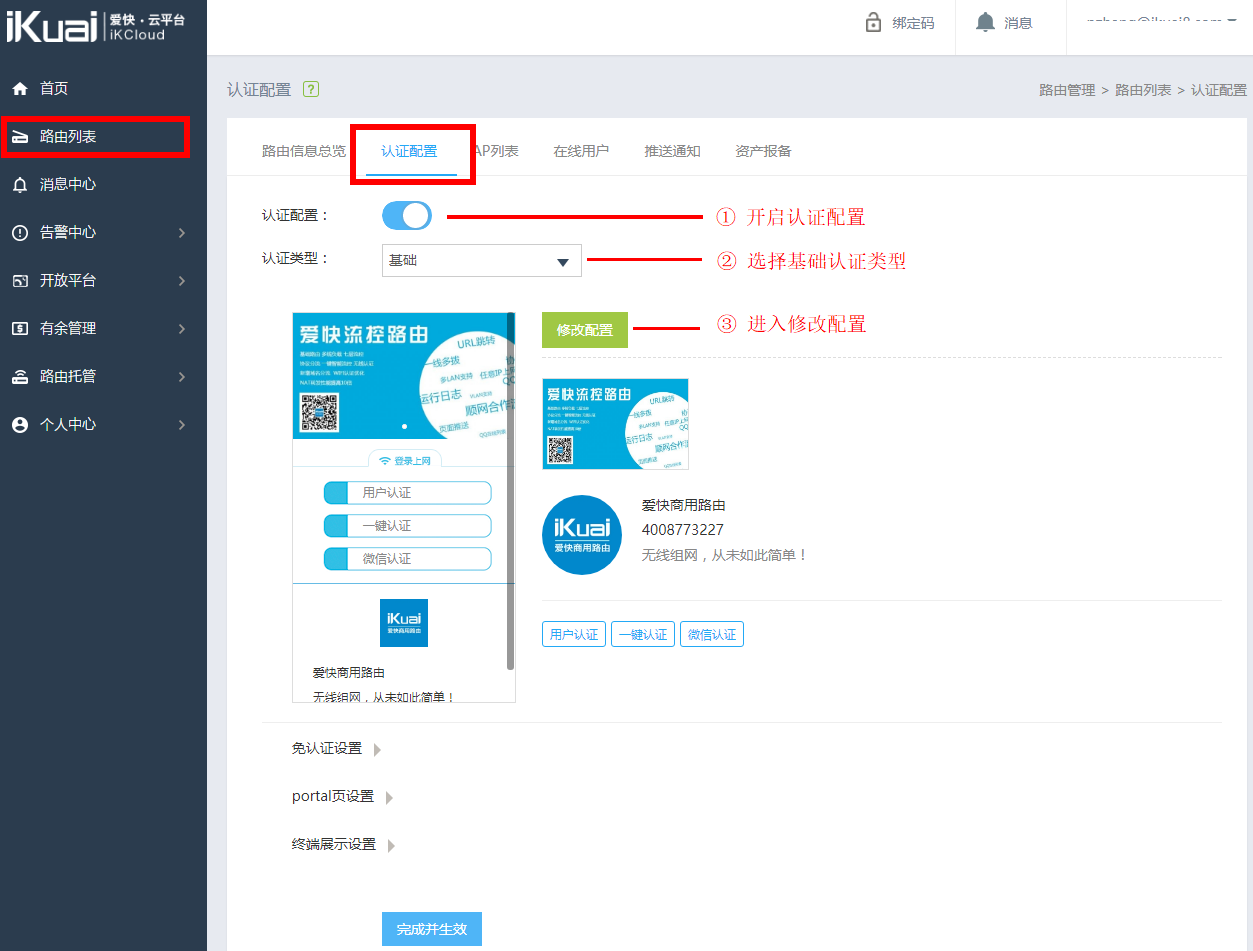1253x951 pixels.
Task: Click the 微信认证 tag button below logo
Action: 712,634
